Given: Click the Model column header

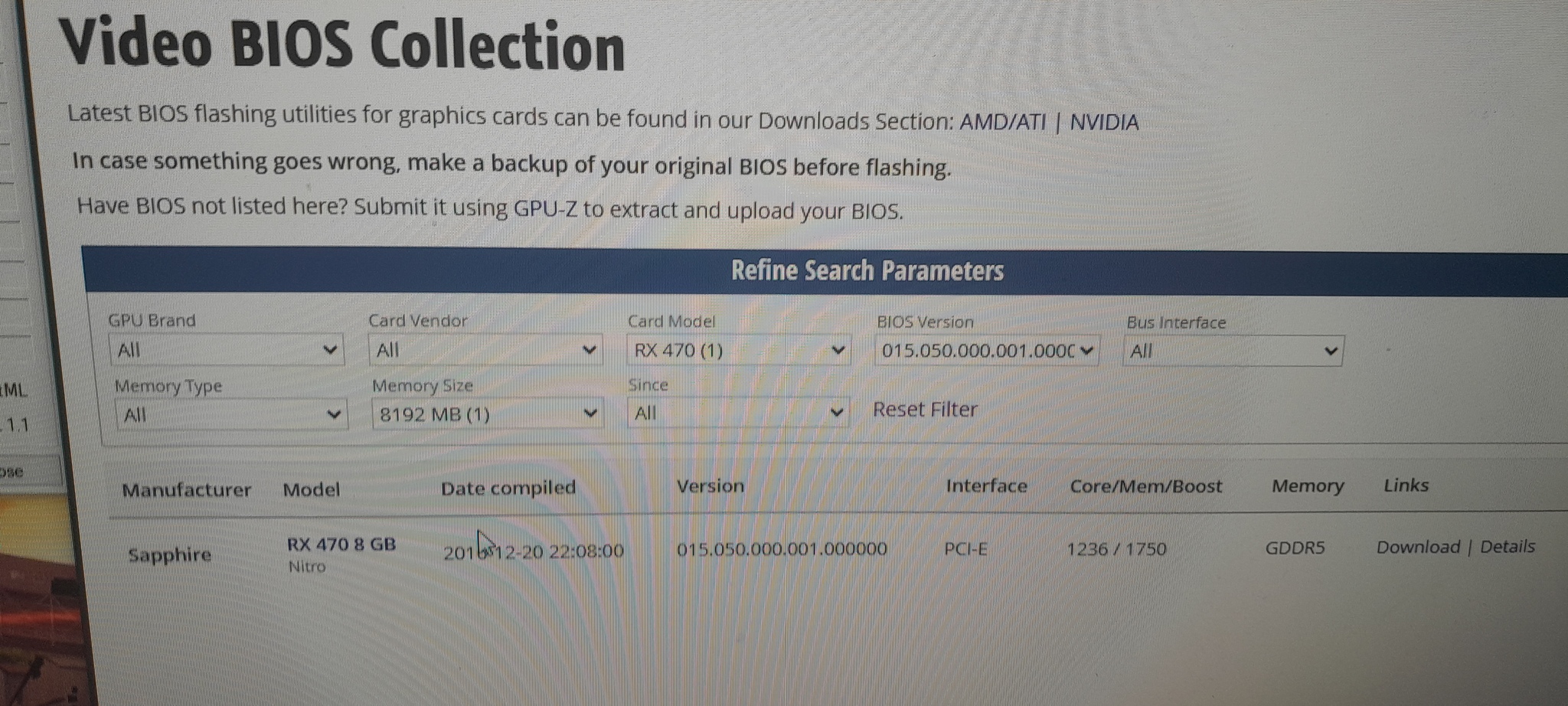Looking at the screenshot, I should tap(311, 490).
